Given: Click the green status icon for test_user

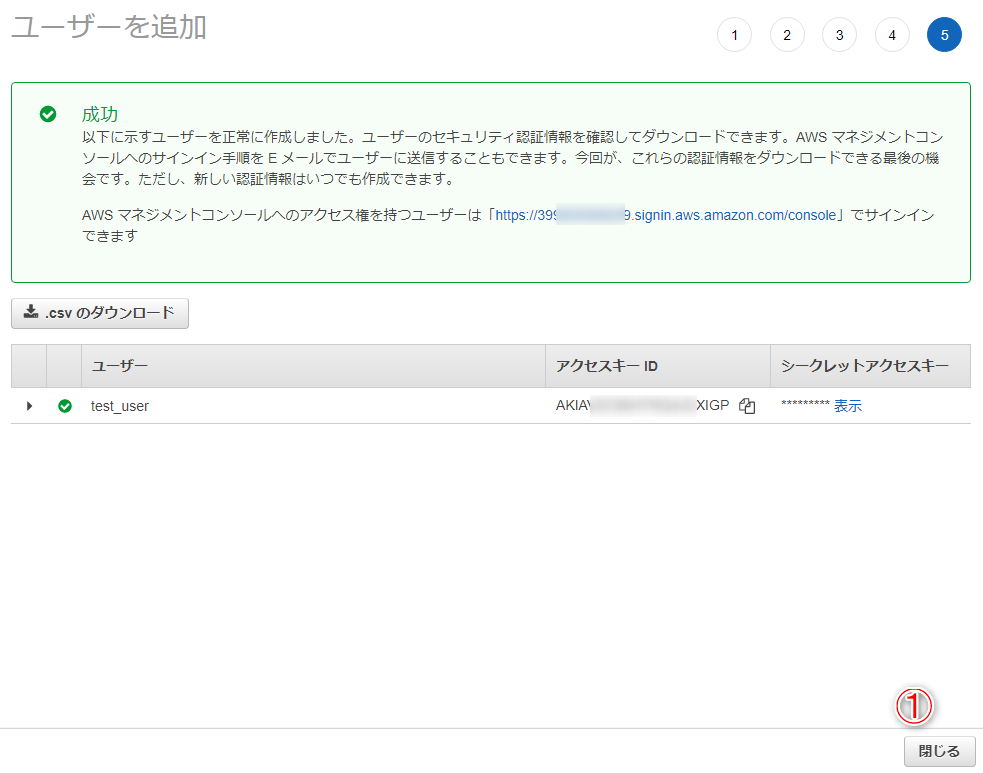Looking at the screenshot, I should click(x=65, y=406).
